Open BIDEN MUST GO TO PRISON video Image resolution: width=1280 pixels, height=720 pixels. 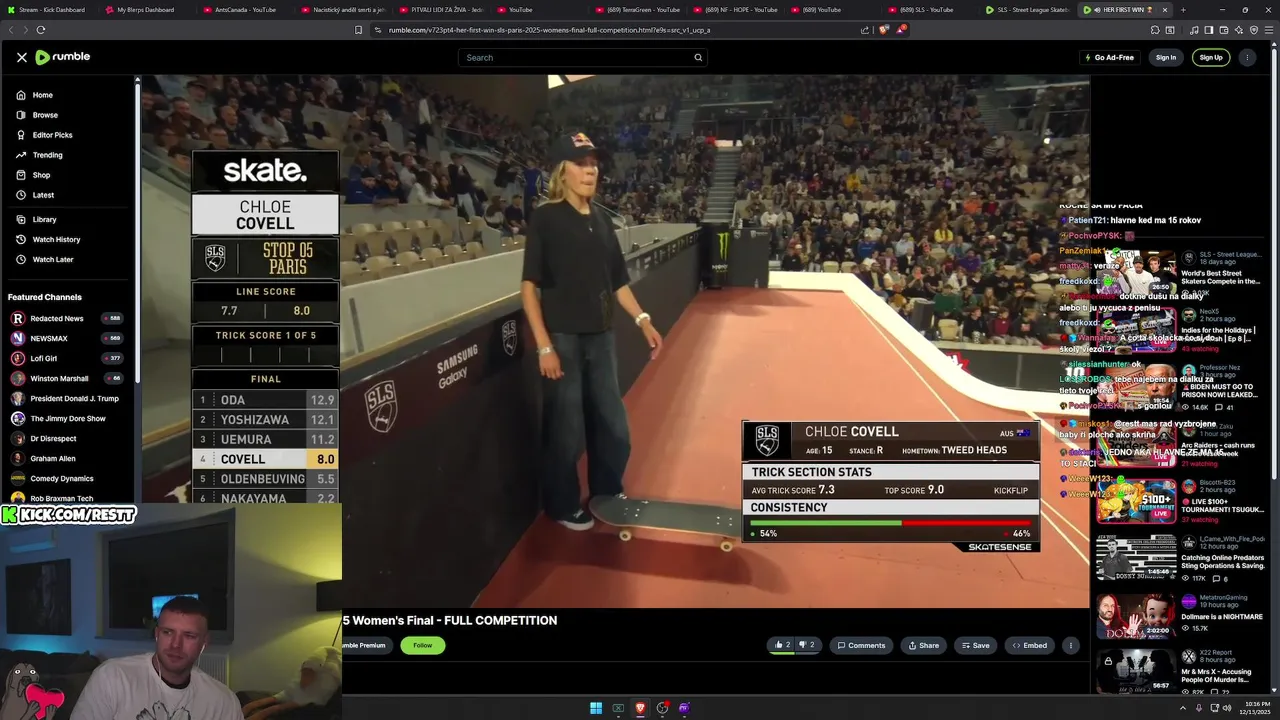(1136, 385)
